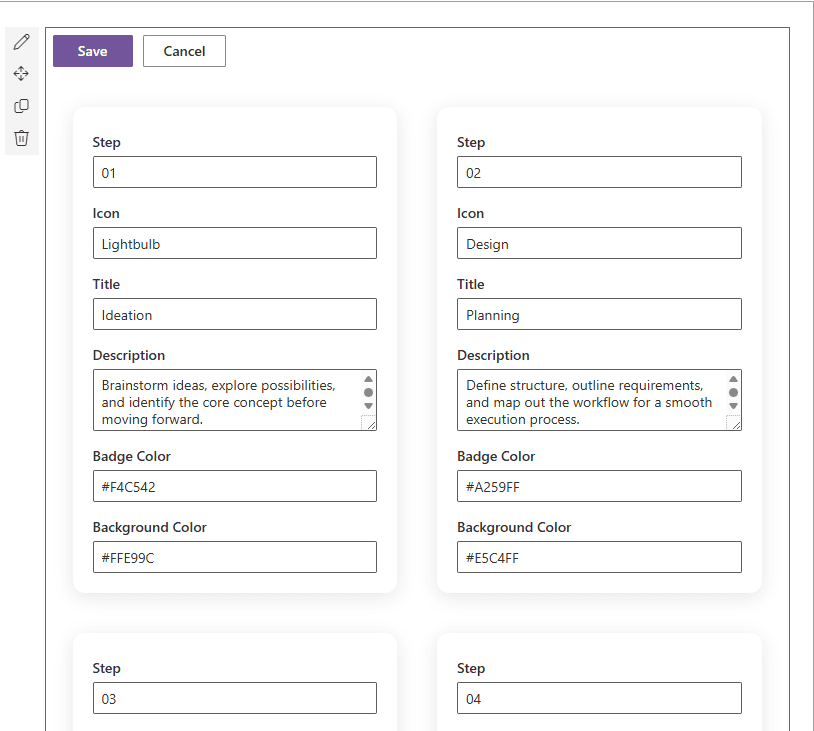
Task: Click the resize handle of Ideation description
Action: click(369, 423)
